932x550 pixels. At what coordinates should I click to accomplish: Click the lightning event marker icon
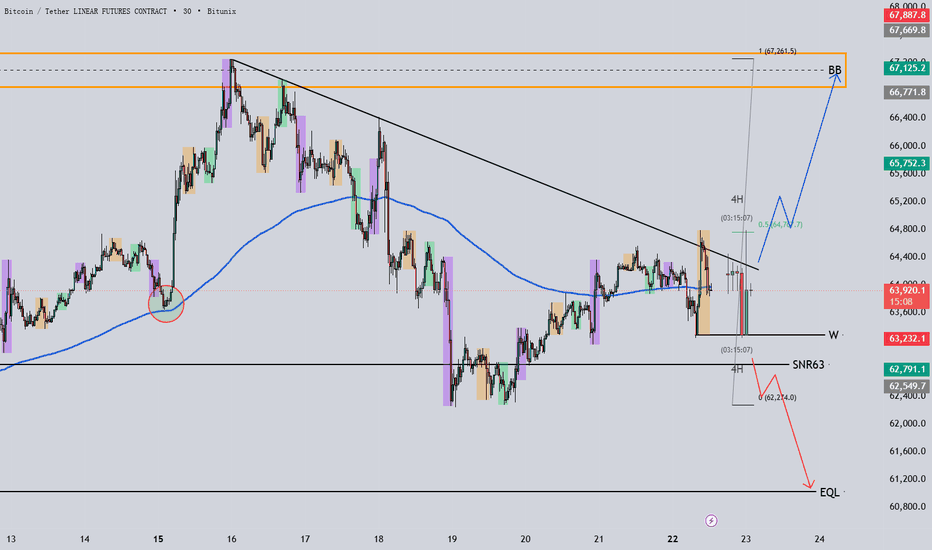(x=711, y=521)
